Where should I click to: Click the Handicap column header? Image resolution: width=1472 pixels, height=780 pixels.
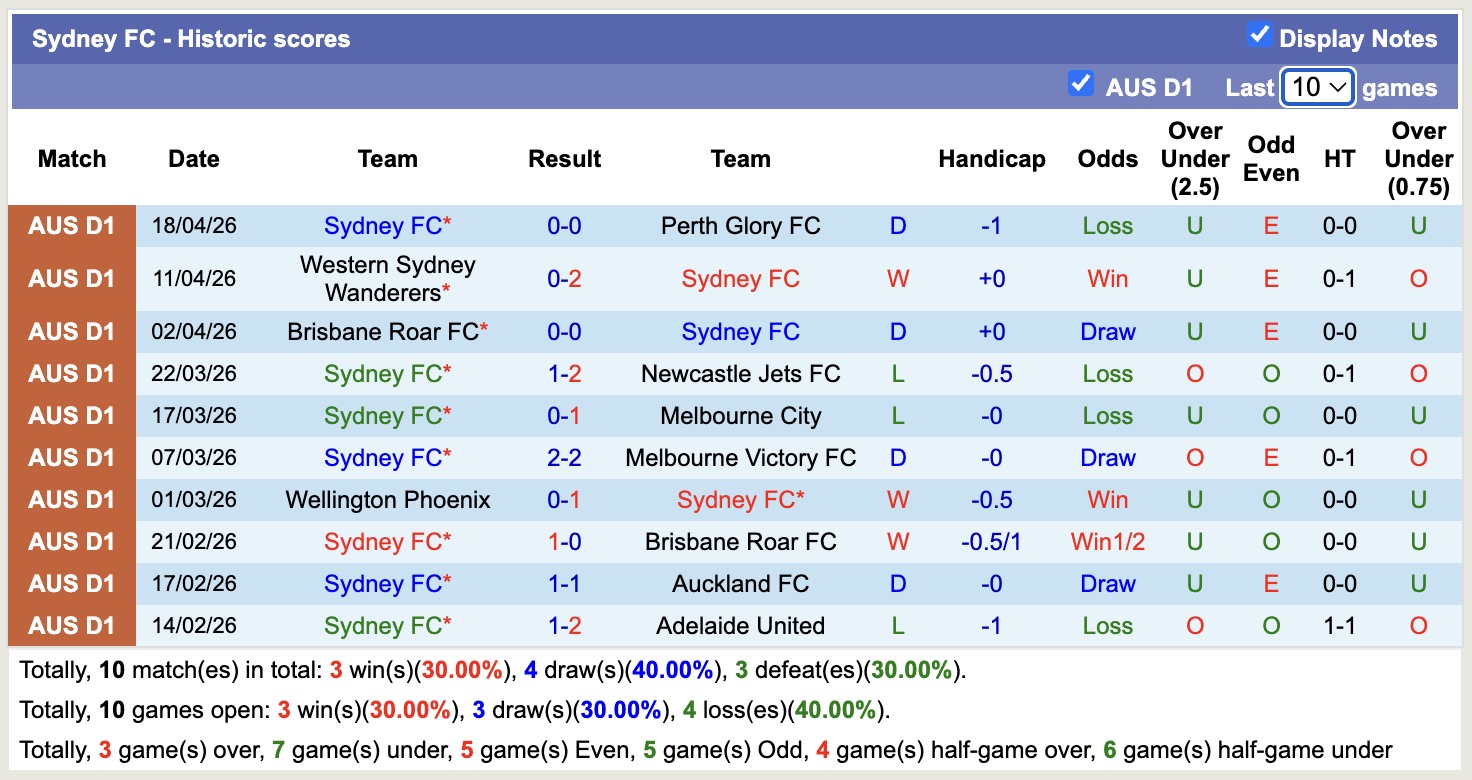tap(992, 159)
